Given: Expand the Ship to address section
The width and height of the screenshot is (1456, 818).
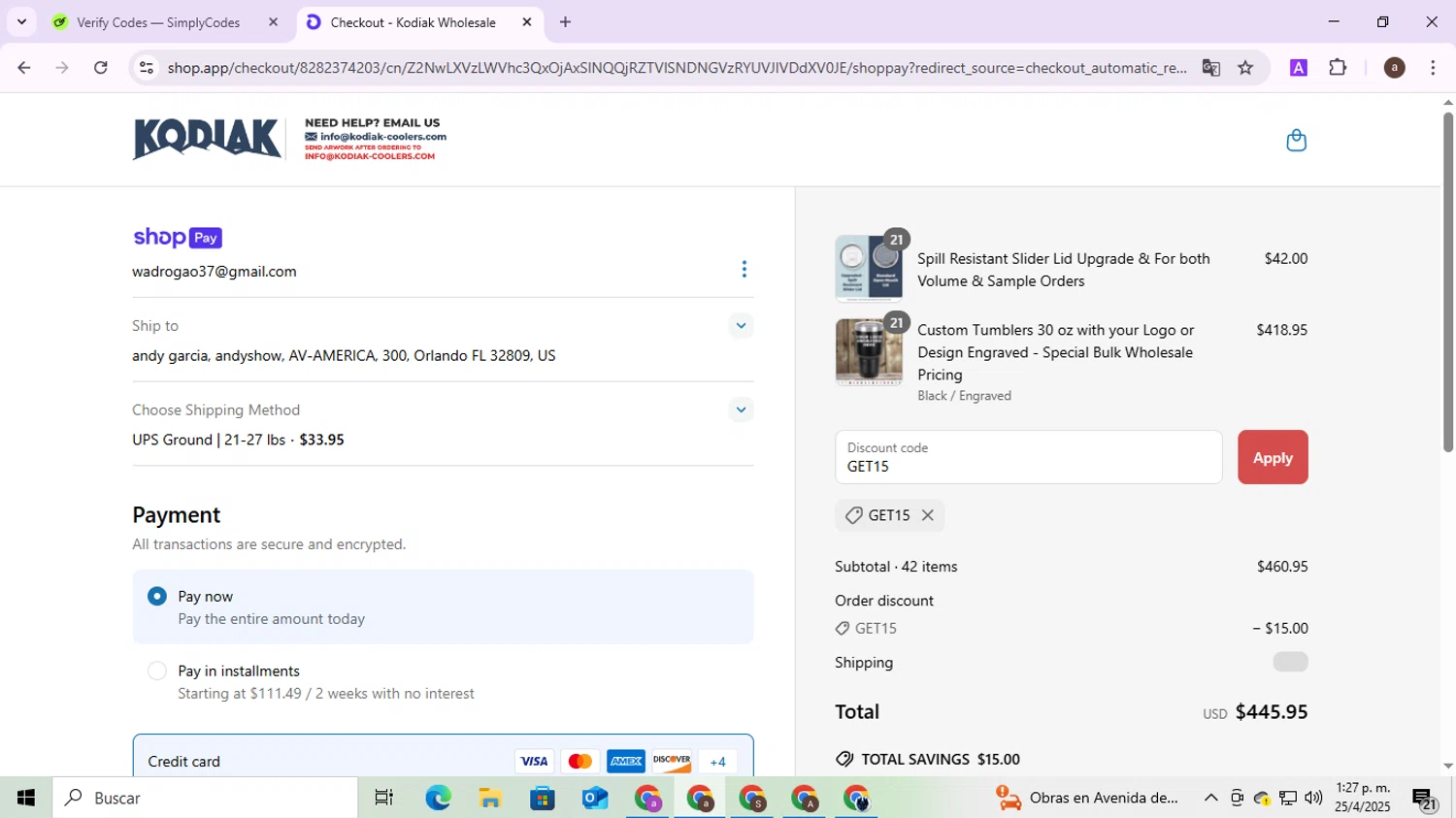Looking at the screenshot, I should 741,326.
